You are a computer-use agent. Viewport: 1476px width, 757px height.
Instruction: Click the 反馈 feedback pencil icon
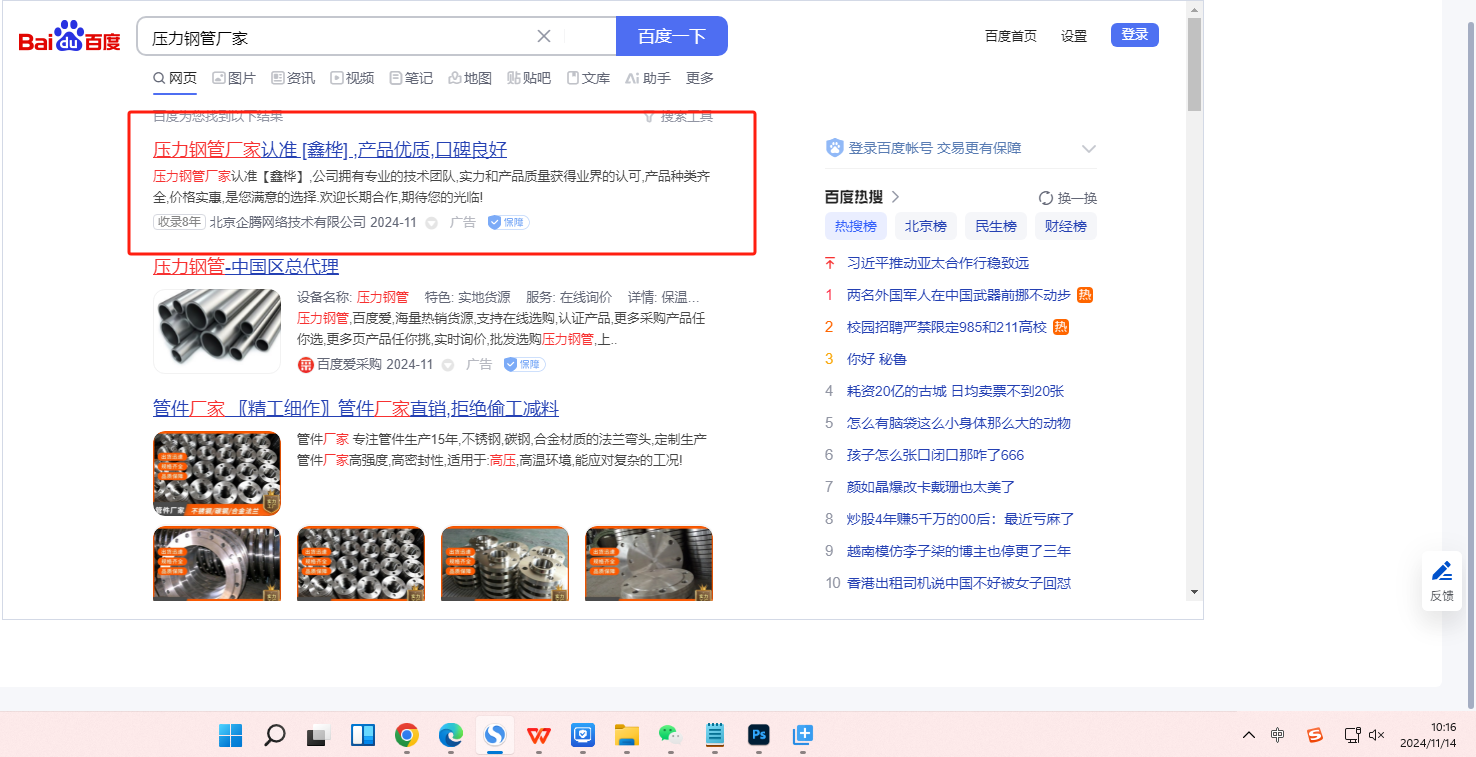click(1441, 572)
